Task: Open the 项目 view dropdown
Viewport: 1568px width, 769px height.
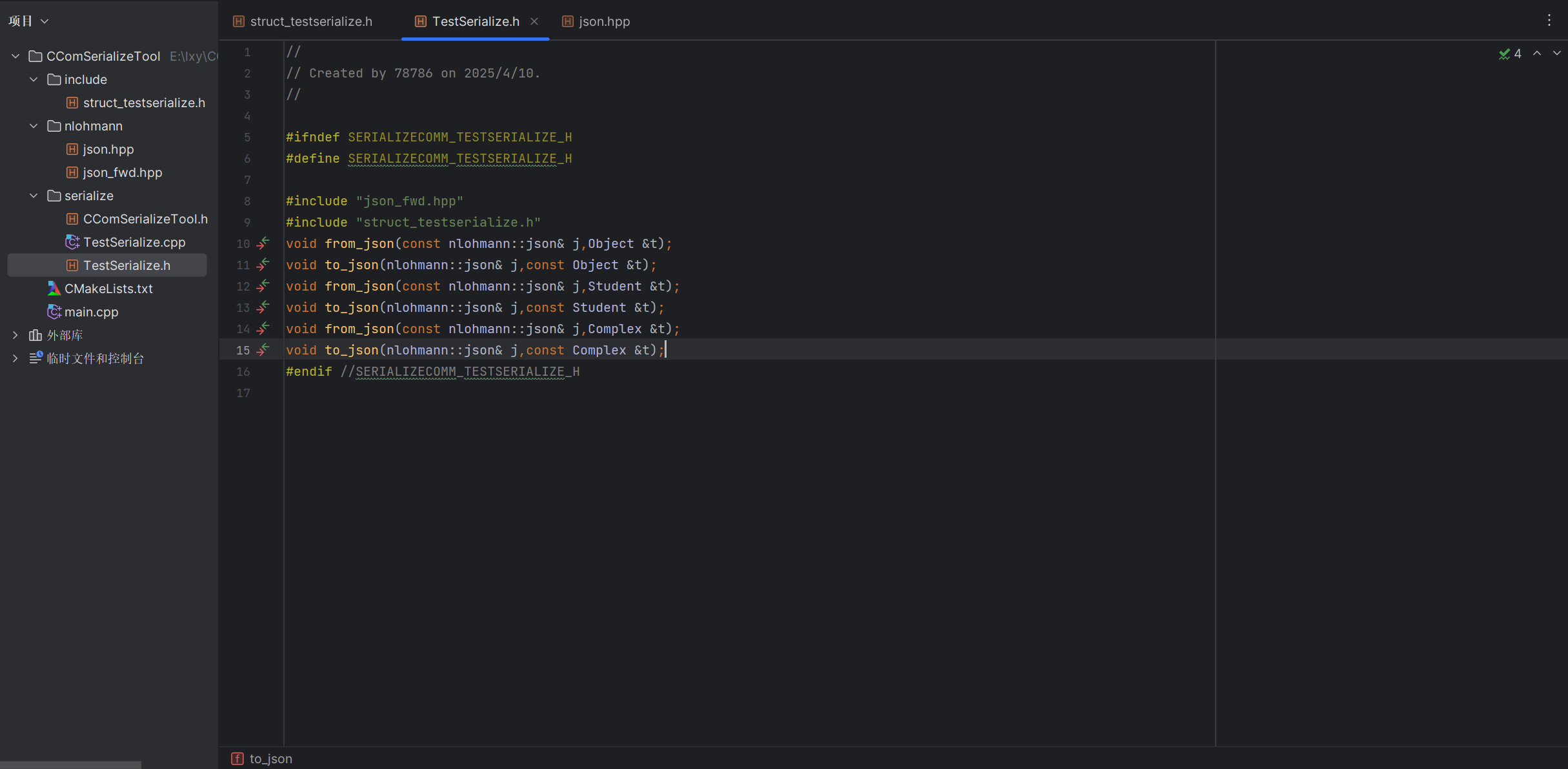Action: [28, 21]
